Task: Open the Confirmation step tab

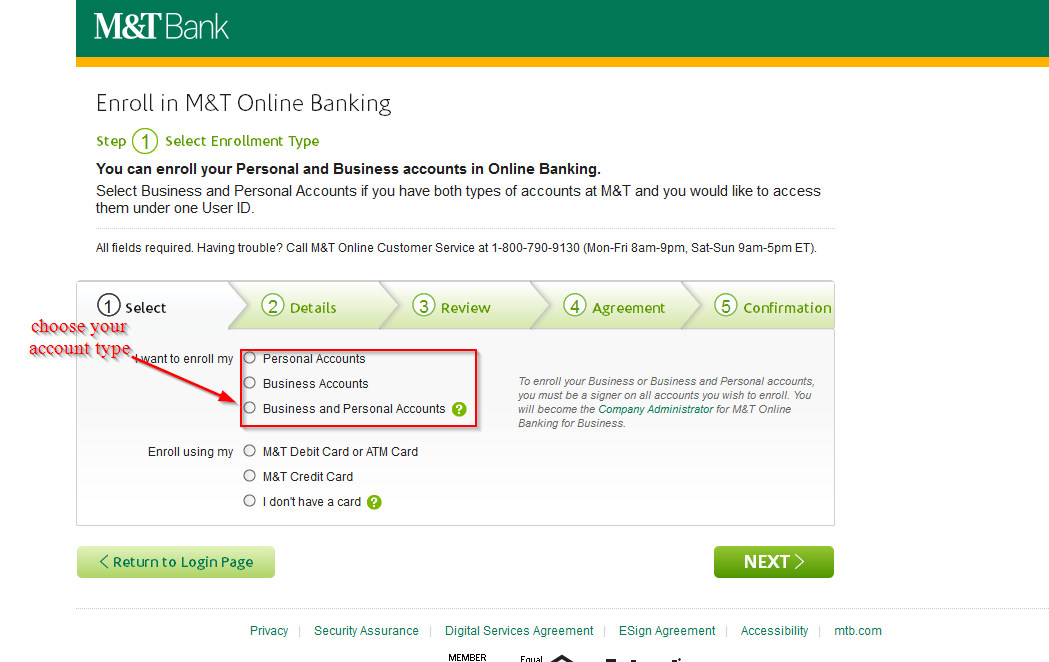Action: click(759, 306)
